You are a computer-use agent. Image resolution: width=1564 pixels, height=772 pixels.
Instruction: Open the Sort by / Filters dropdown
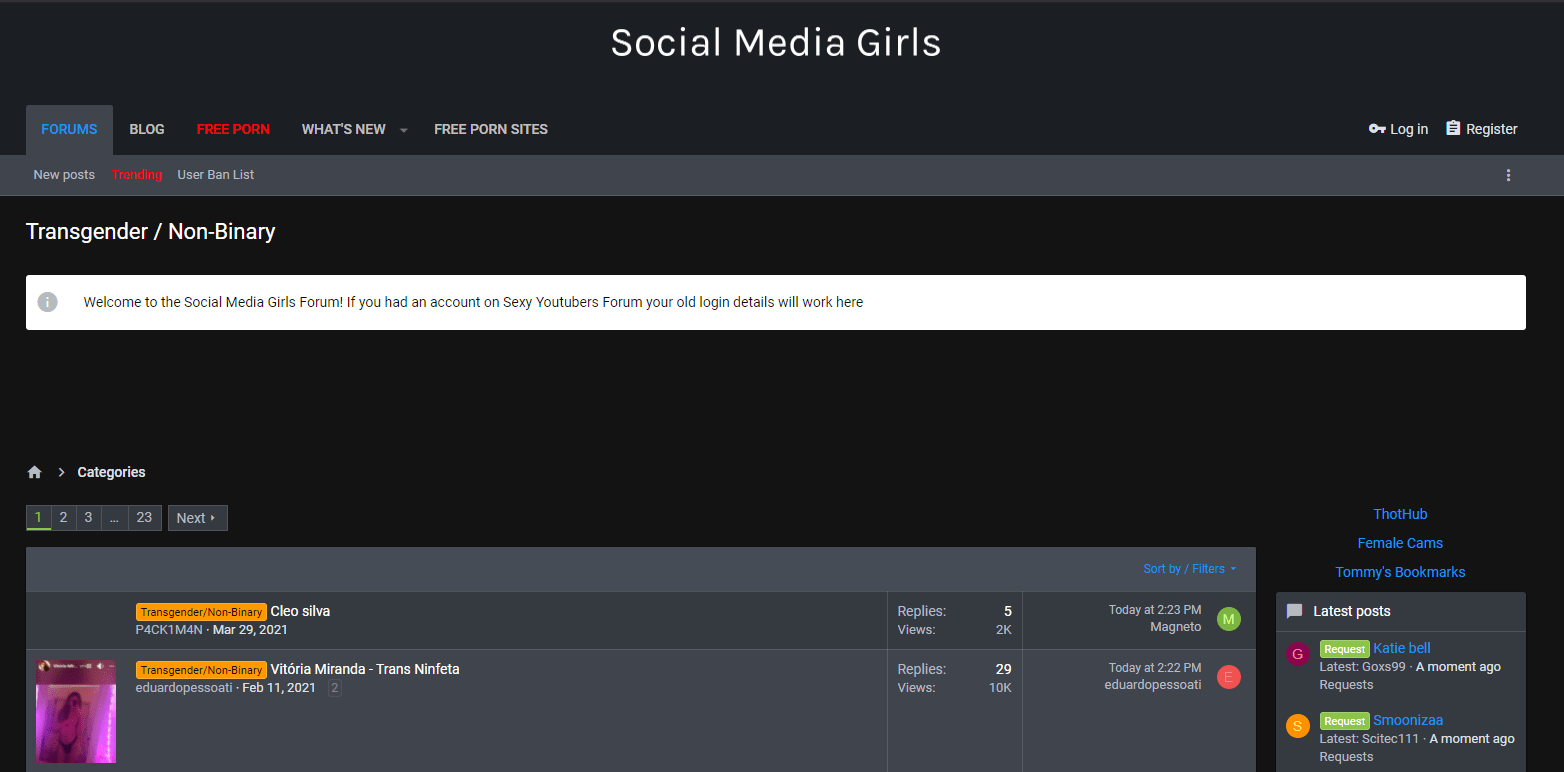tap(1189, 569)
